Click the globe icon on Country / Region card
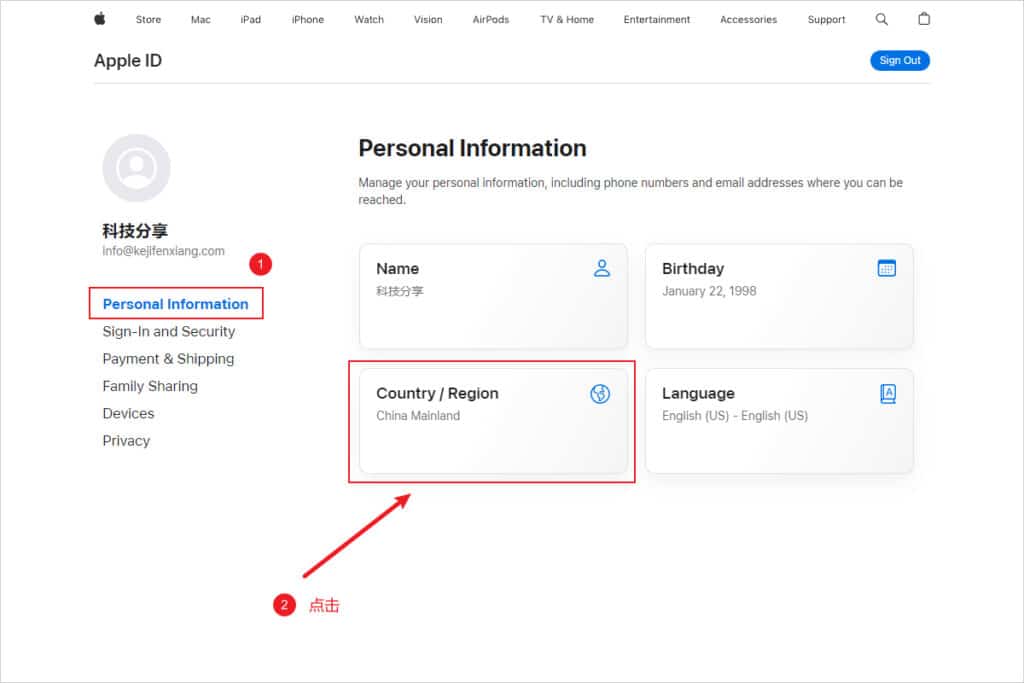1024x683 pixels. (600, 394)
